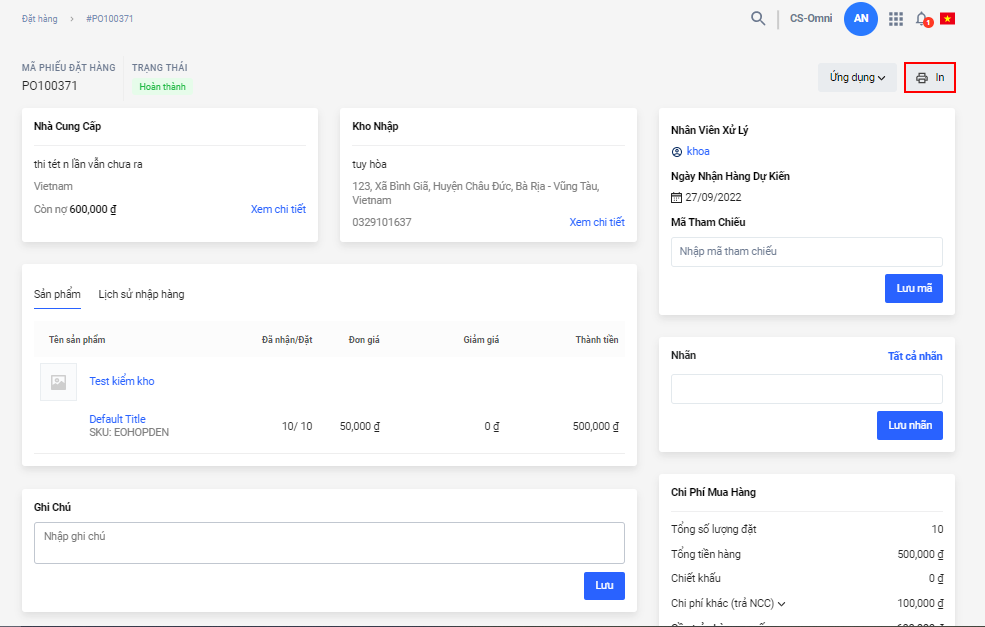Click the Test kiểm kho product thumbnail
The height and width of the screenshot is (627, 985).
tap(58, 382)
